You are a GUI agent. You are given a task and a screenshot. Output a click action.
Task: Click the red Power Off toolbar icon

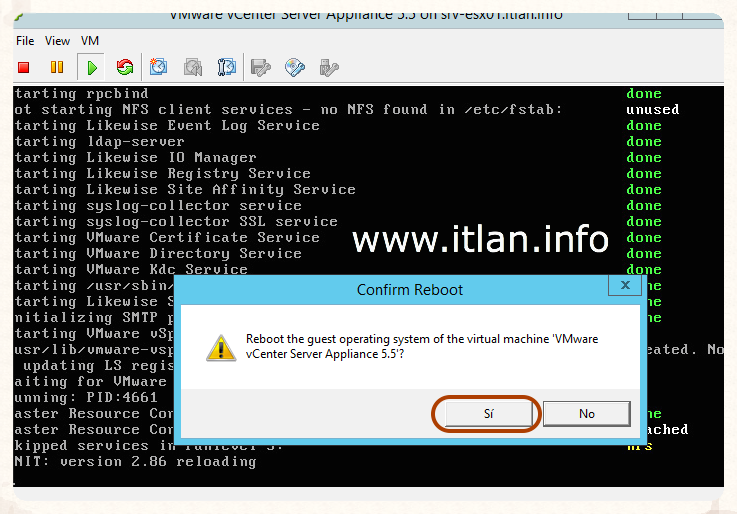[24, 68]
